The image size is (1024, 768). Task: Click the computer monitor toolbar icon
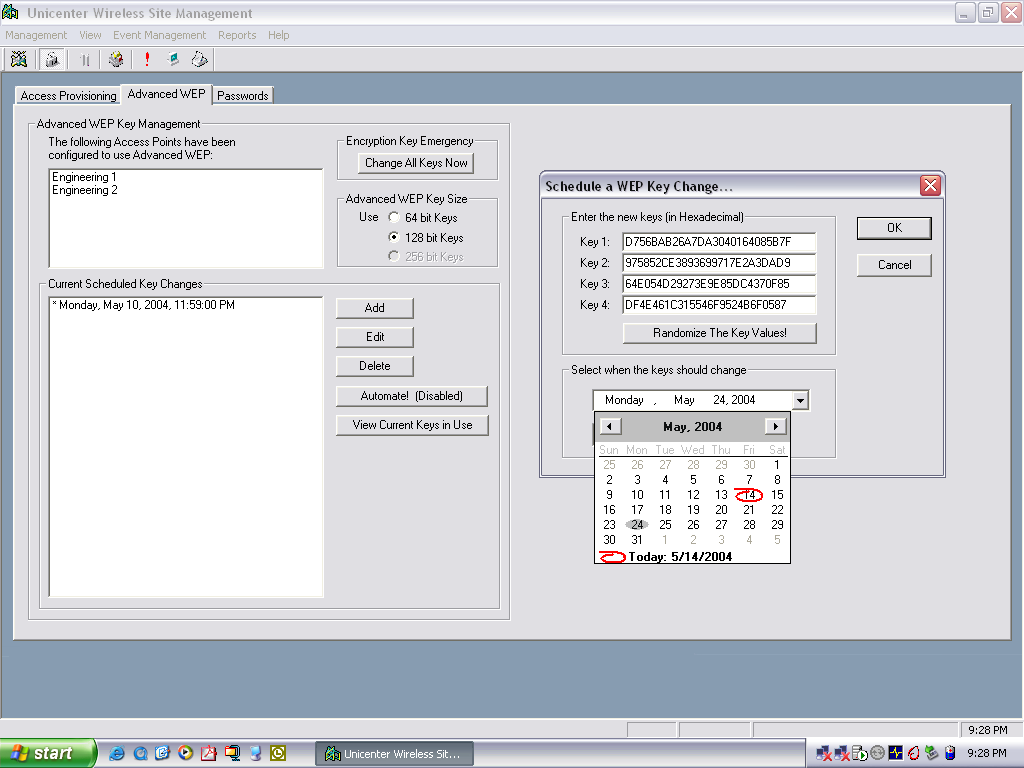173,59
